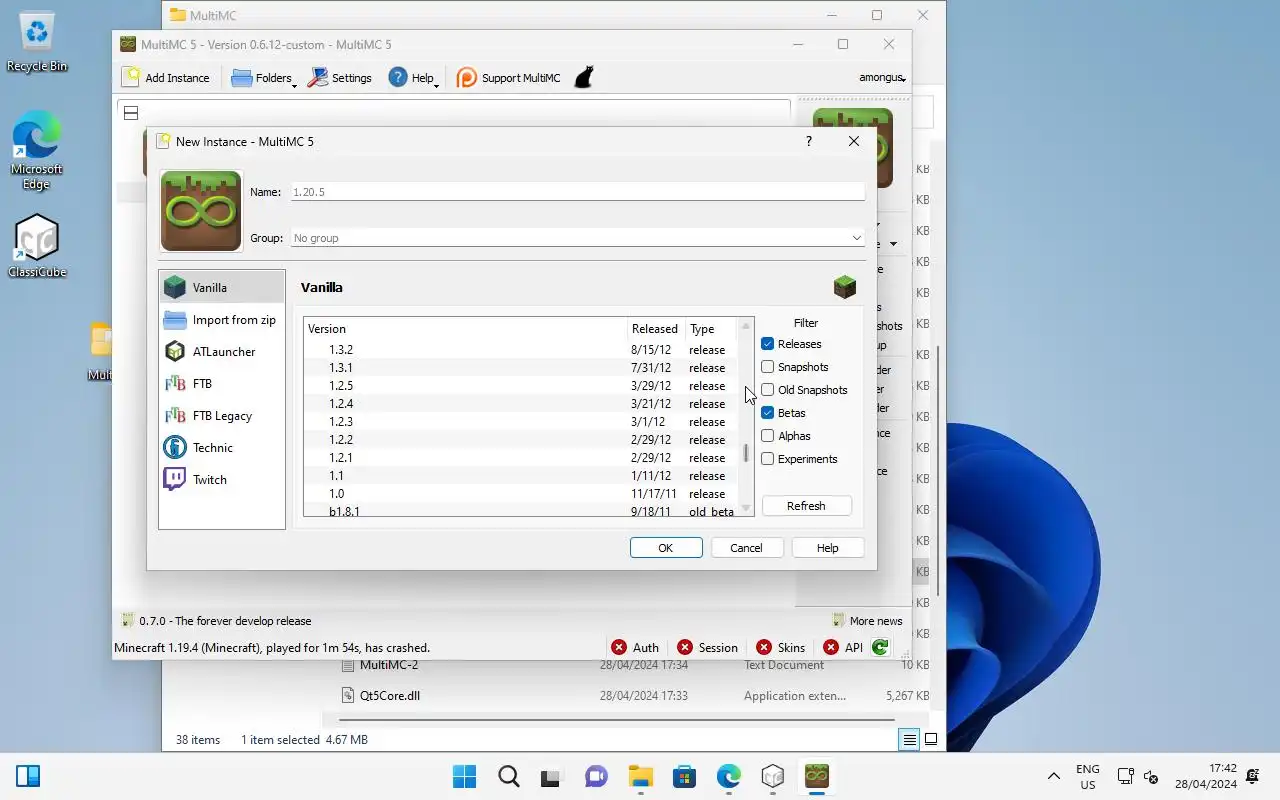
Task: Select version 1.2.5 in list
Action: [521, 386]
